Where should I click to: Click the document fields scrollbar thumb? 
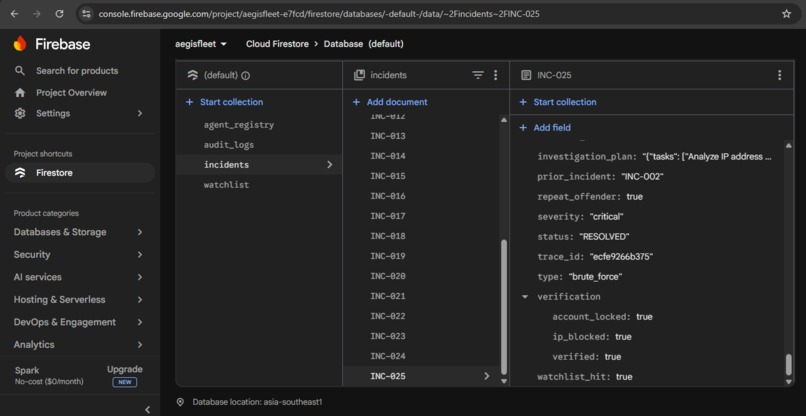coord(789,365)
